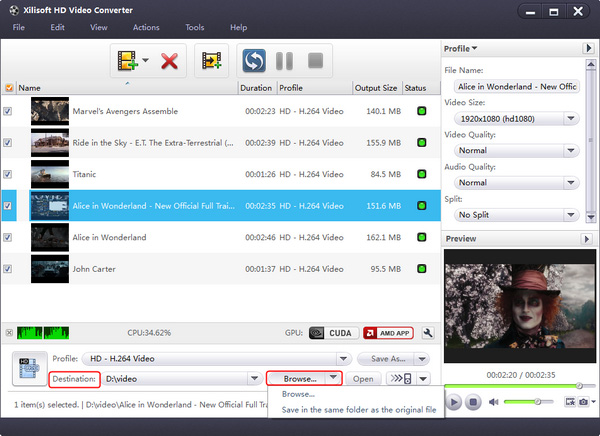Click the Open destination button

363,379
